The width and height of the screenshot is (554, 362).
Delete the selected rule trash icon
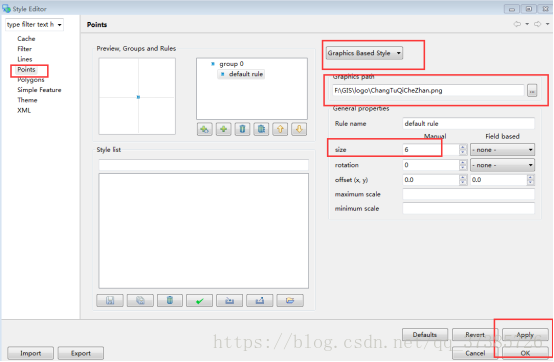click(x=242, y=129)
